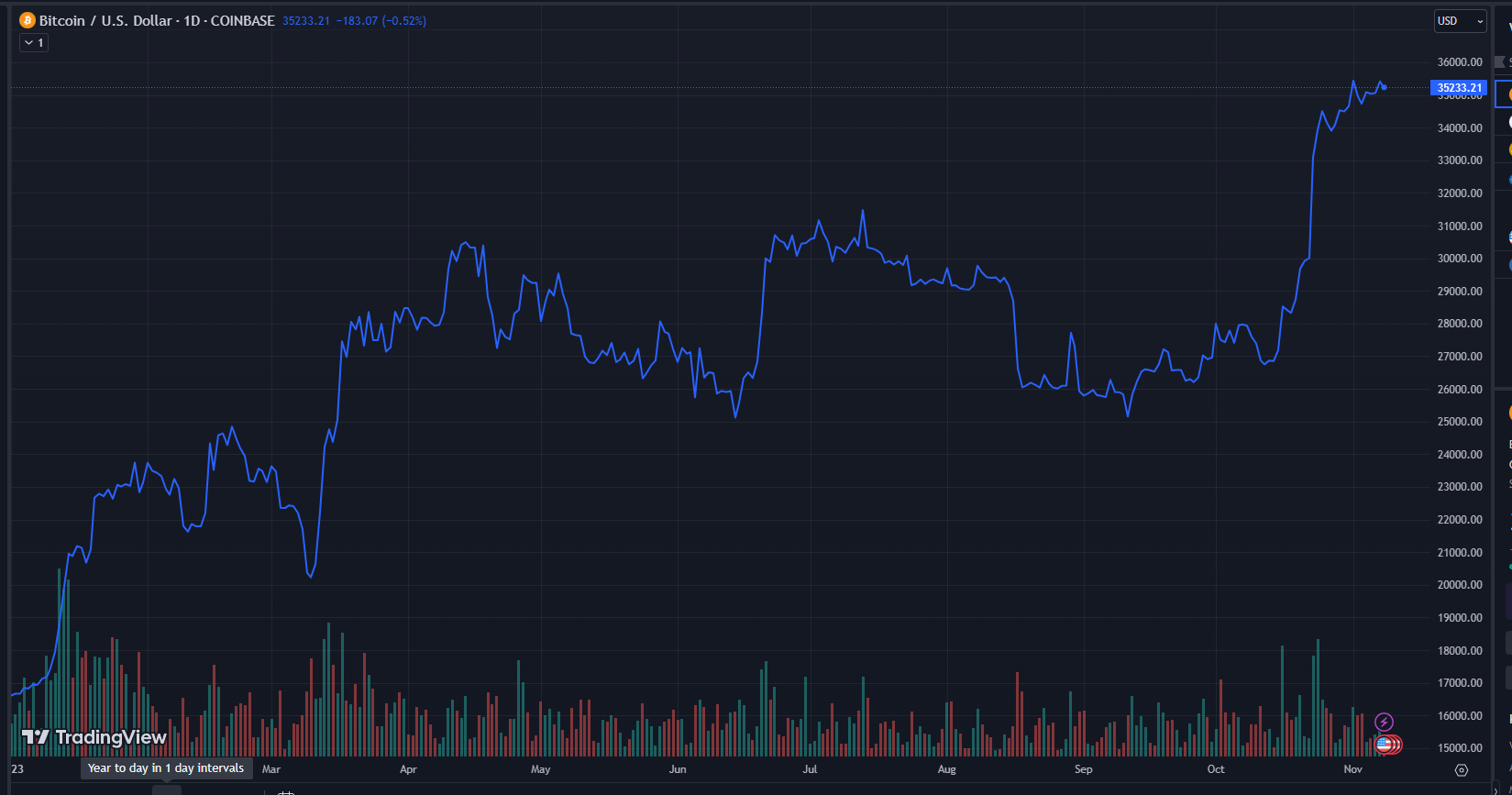
Task: Click the 30000.00 price scale label
Action: [x=1460, y=259]
